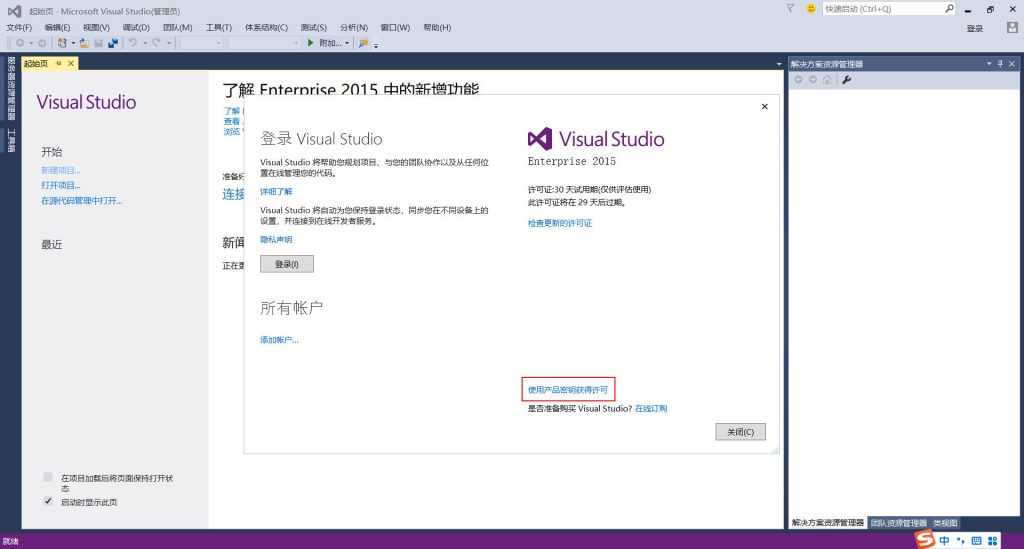
Task: Open the solution platforms combo box
Action: pyautogui.click(x=264, y=43)
